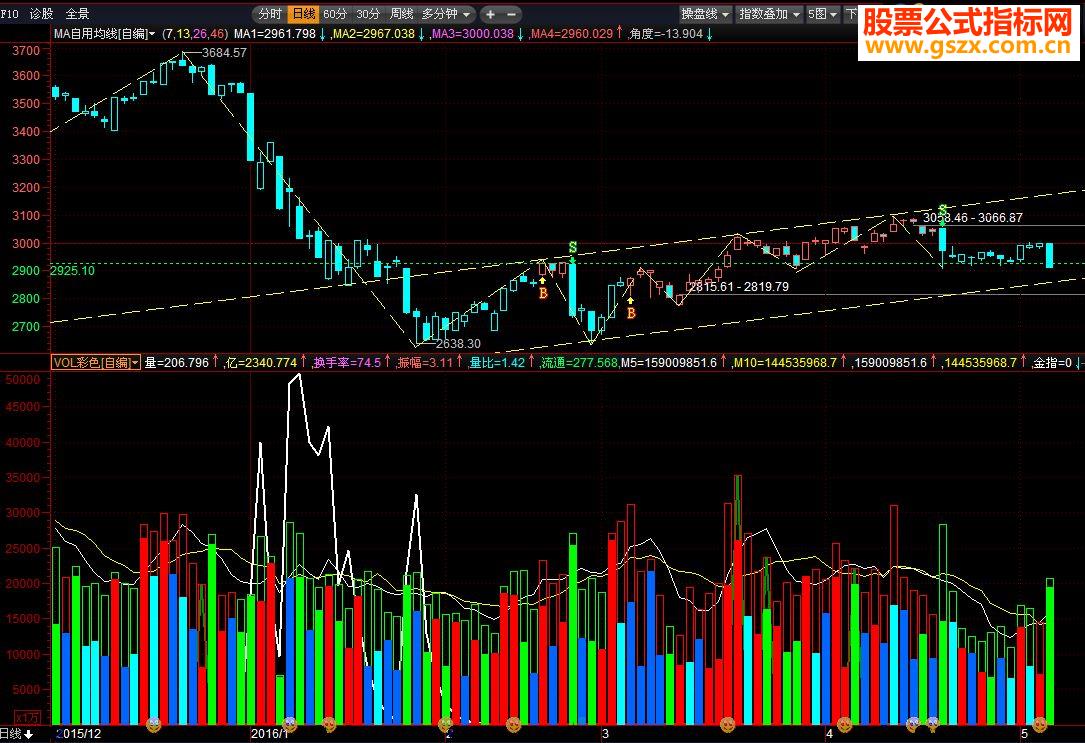Click the 2815.61 - 2819.79 gap label
This screenshot has height=743, width=1085.
[739, 286]
